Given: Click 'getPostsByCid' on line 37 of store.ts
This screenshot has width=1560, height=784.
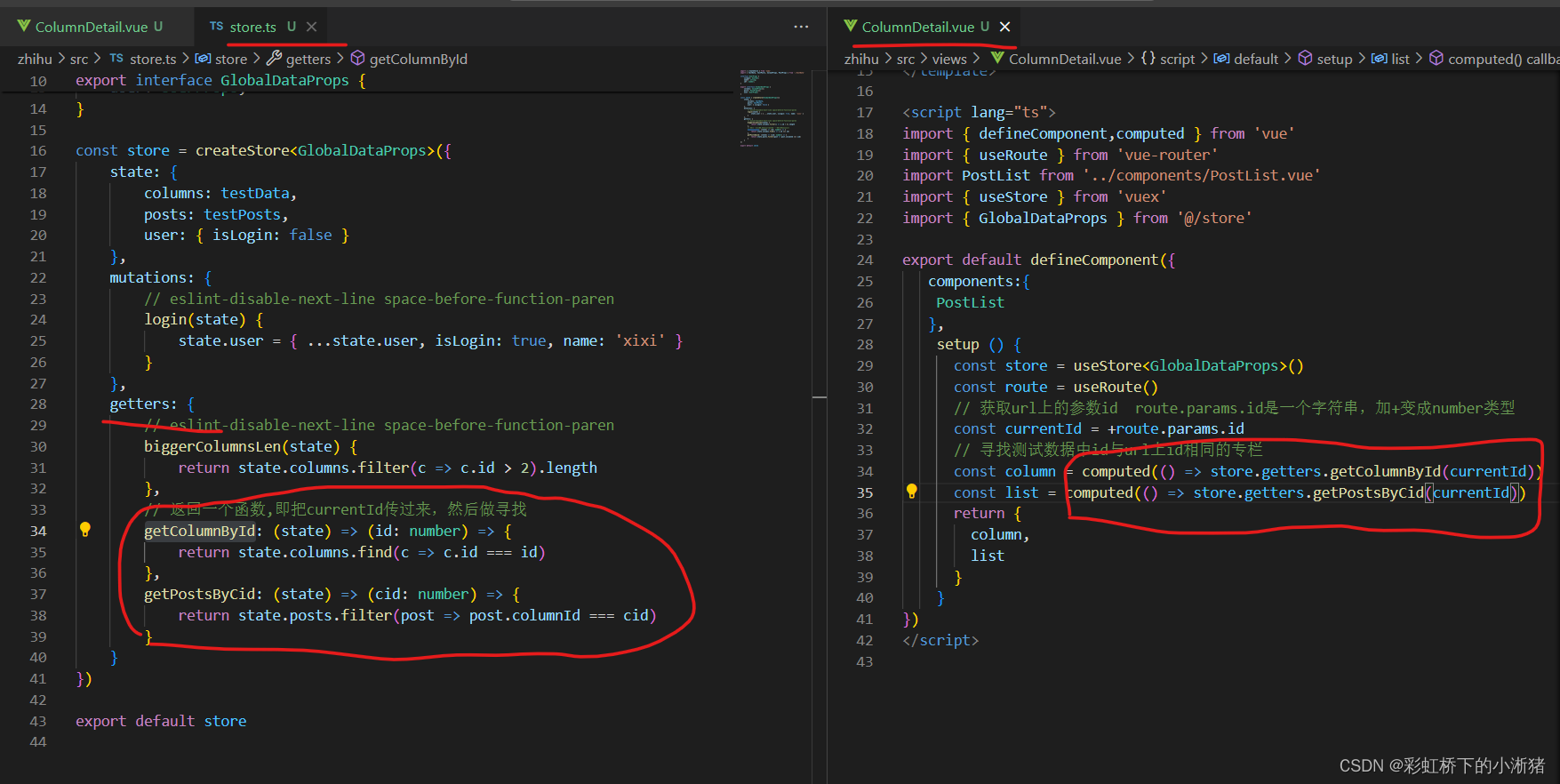Looking at the screenshot, I should [x=199, y=594].
